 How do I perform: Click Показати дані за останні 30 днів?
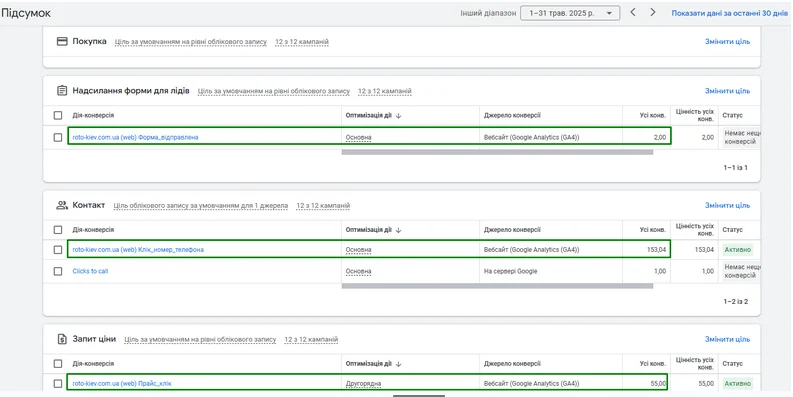(x=730, y=13)
